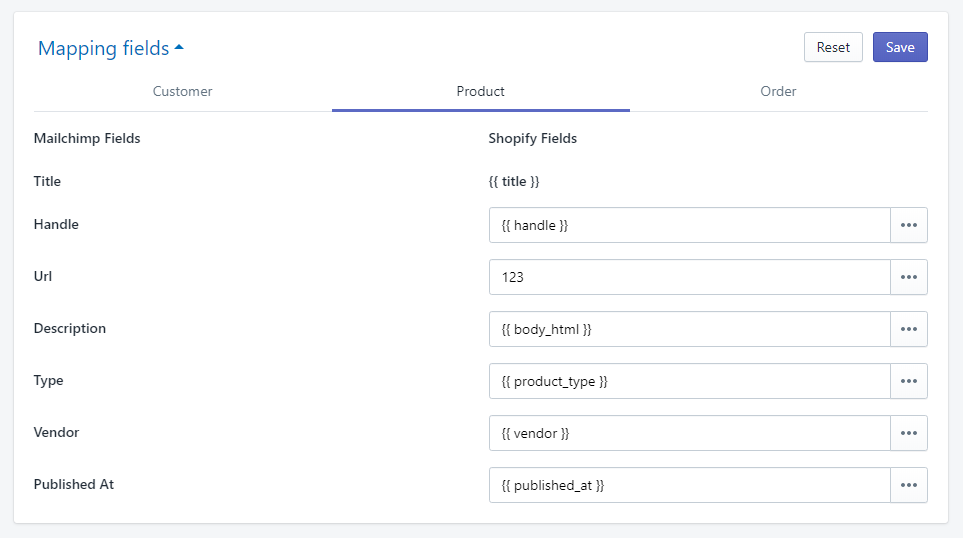Click the Handle input with {{ handle }}
This screenshot has height=538, width=963.
pyautogui.click(x=689, y=225)
